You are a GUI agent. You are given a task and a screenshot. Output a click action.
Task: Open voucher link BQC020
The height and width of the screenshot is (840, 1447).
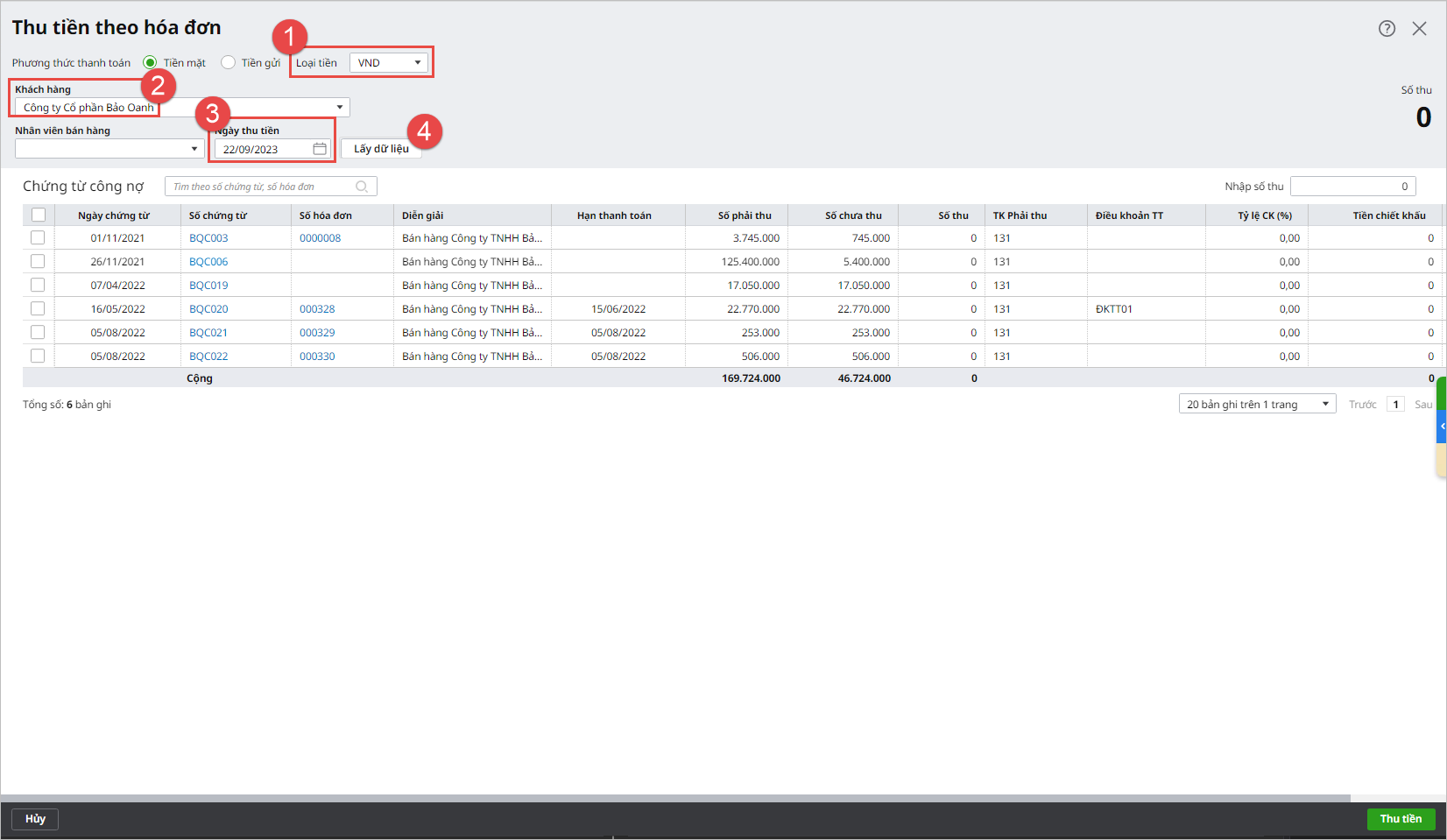[x=208, y=309]
